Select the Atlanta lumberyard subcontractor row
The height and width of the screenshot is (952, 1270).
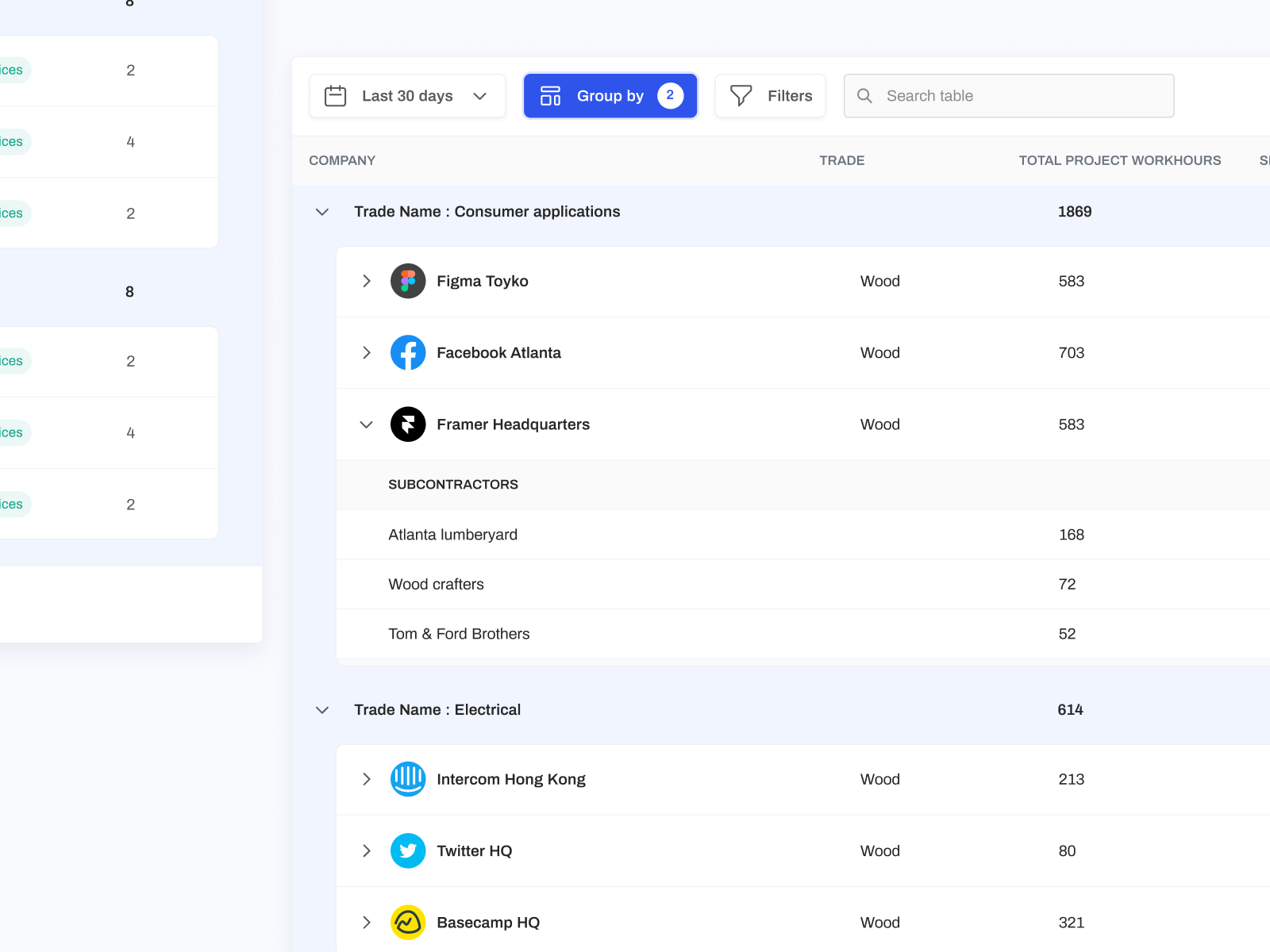coord(452,535)
